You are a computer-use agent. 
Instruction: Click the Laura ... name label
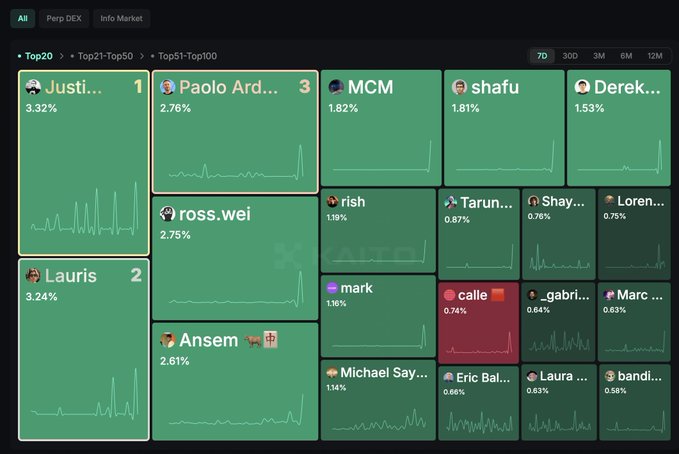[x=563, y=376]
